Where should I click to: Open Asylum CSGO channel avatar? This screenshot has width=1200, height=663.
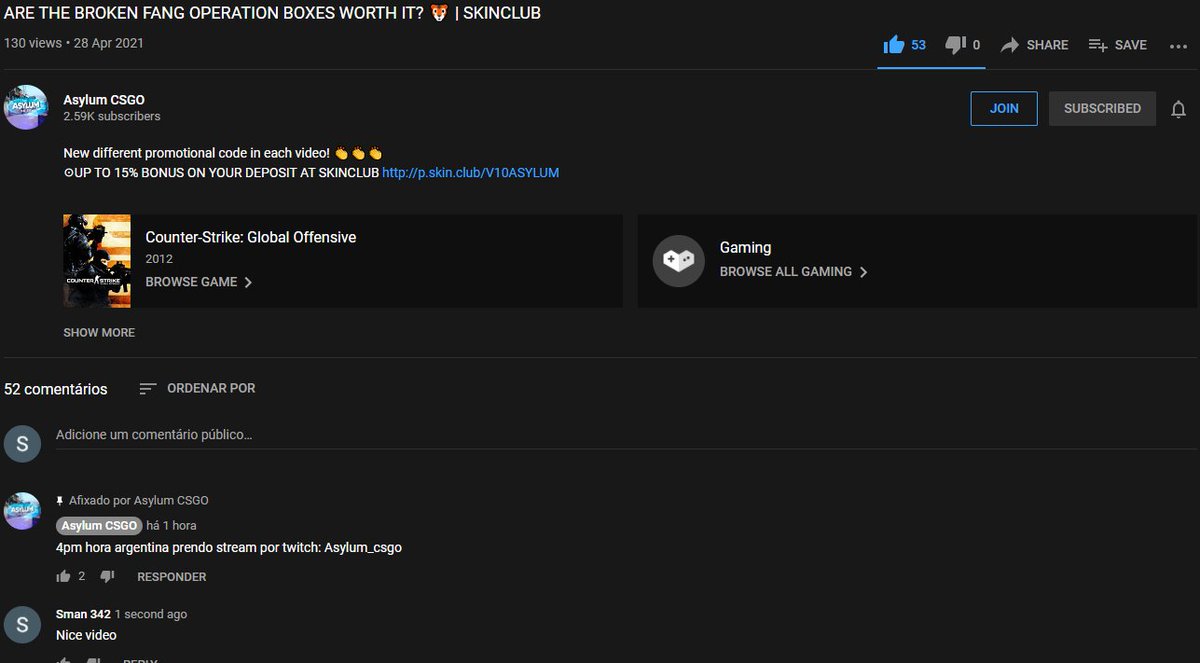click(25, 107)
